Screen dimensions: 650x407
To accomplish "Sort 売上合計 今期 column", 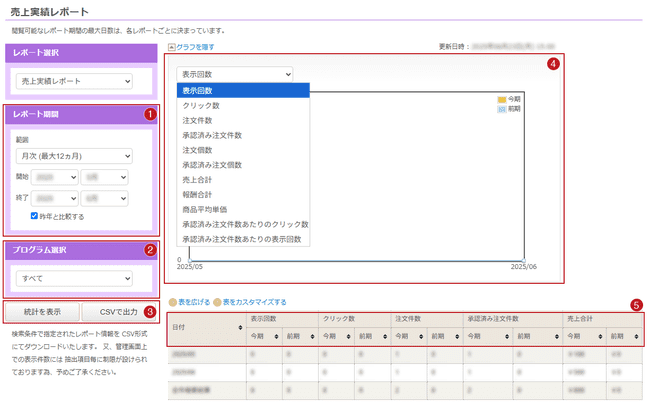I will coord(600,337).
